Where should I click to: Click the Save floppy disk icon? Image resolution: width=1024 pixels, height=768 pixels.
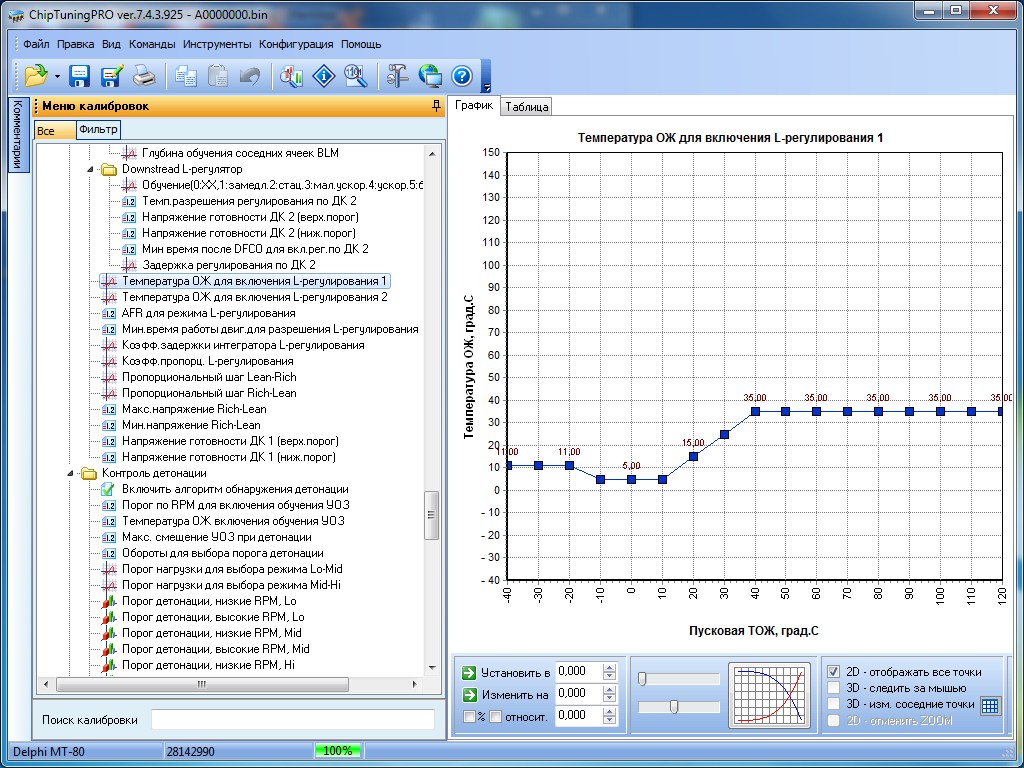pyautogui.click(x=80, y=76)
